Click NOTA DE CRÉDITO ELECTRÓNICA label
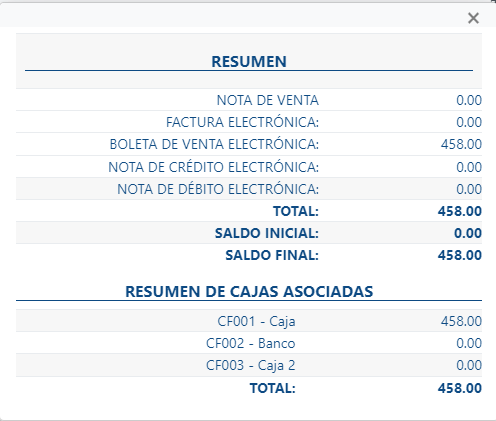 pos(214,167)
